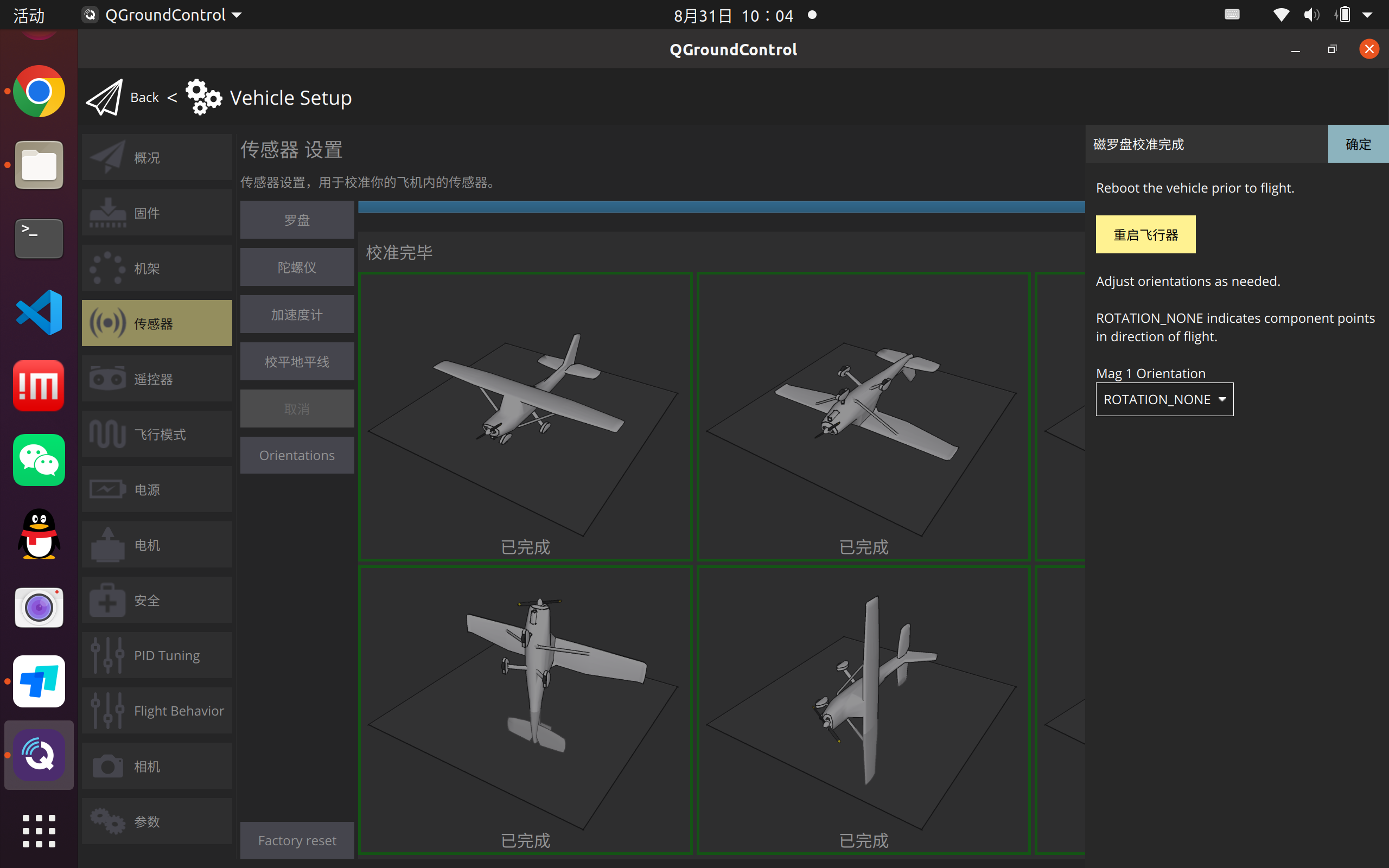Image resolution: width=1389 pixels, height=868 pixels.
Task: Click the 确定 confirm button
Action: (x=1358, y=144)
